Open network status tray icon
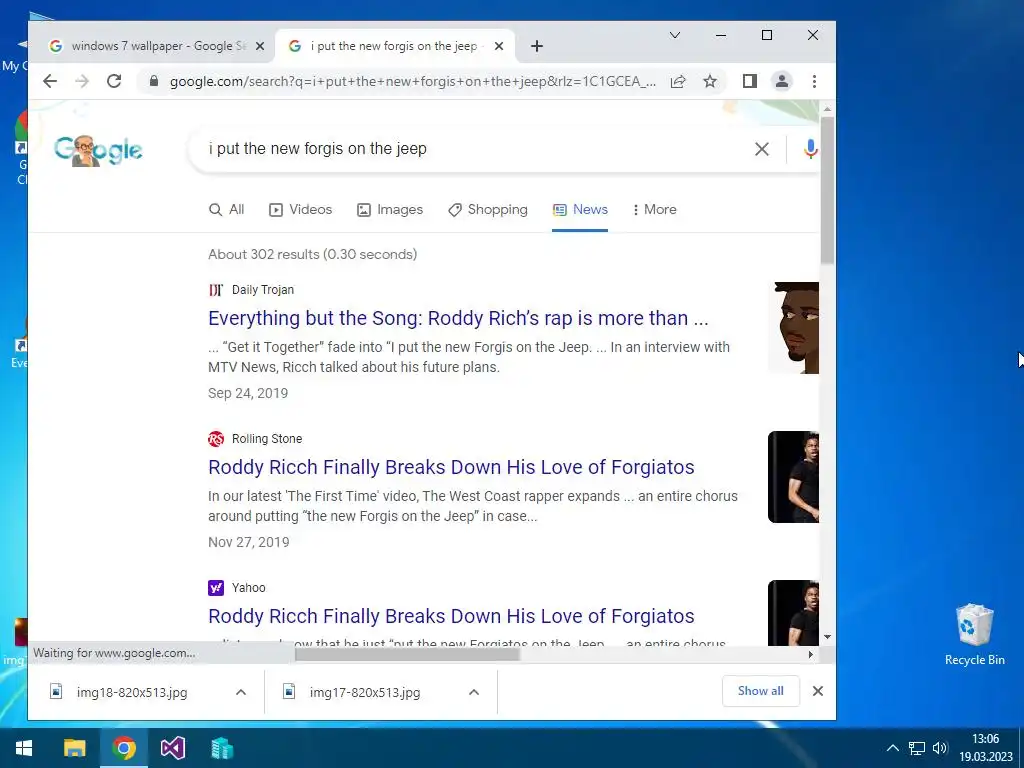This screenshot has height=768, width=1024. click(x=917, y=748)
